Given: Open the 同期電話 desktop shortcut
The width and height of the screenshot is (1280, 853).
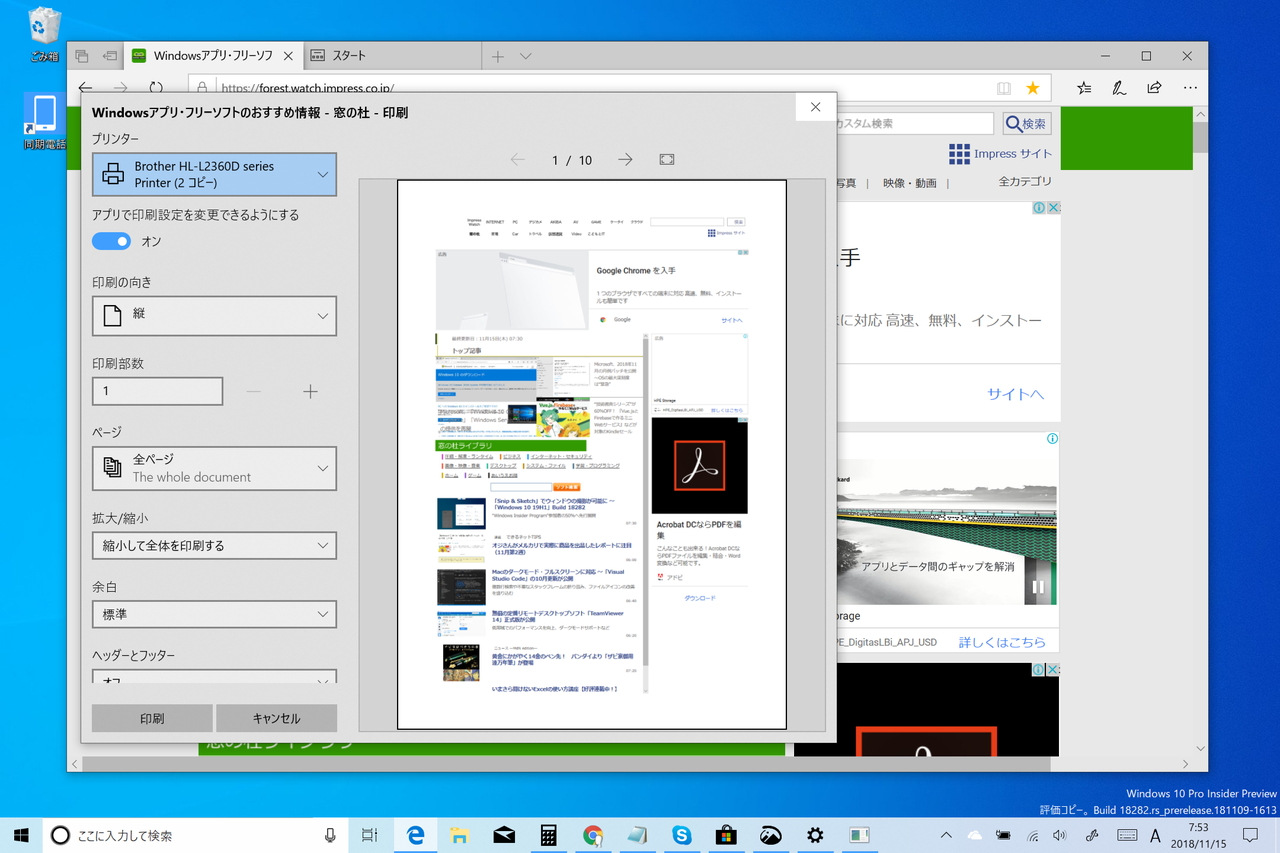Looking at the screenshot, I should pos(44,122).
